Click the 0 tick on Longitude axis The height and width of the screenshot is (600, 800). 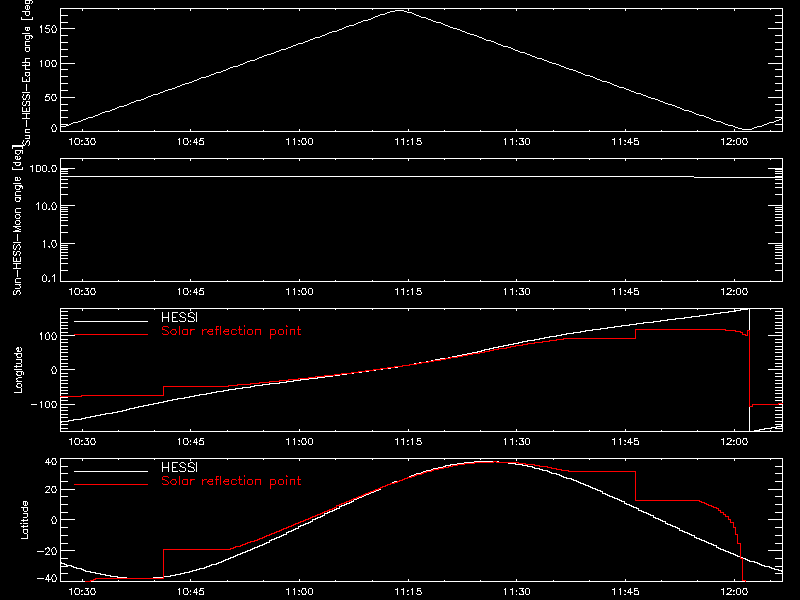point(55,370)
